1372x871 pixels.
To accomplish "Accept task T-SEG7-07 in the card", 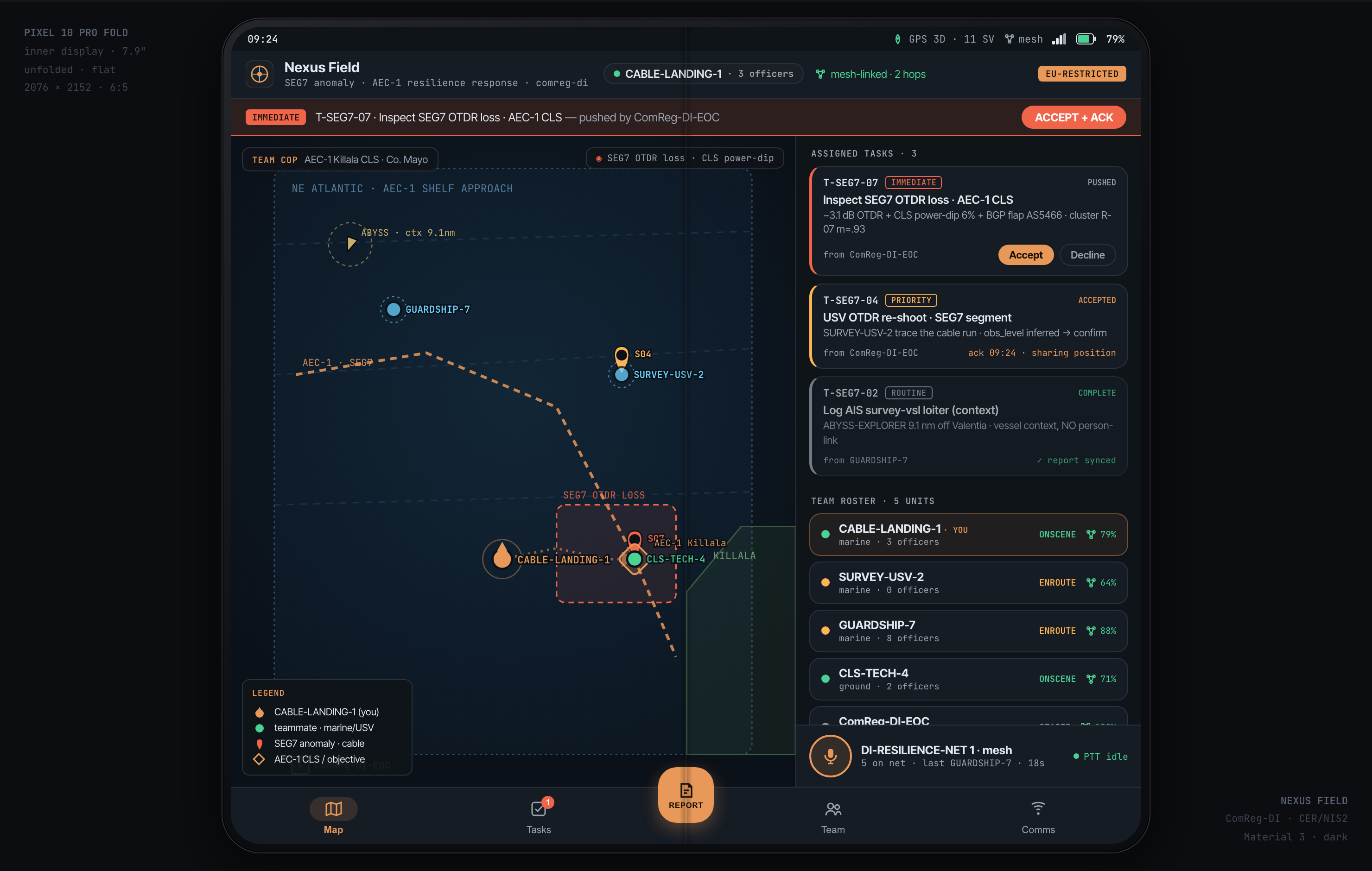I will pos(1026,255).
